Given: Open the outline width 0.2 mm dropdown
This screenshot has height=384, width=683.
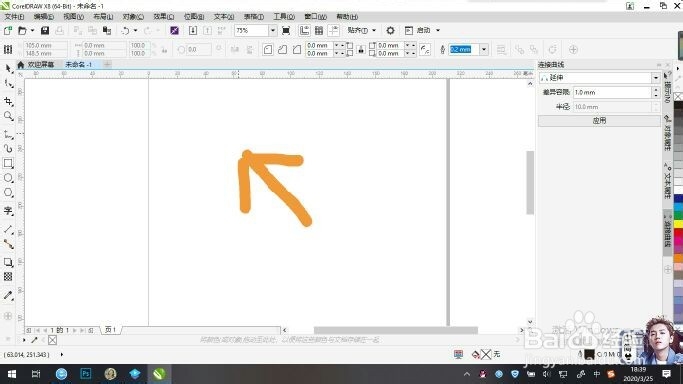Looking at the screenshot, I should click(484, 50).
